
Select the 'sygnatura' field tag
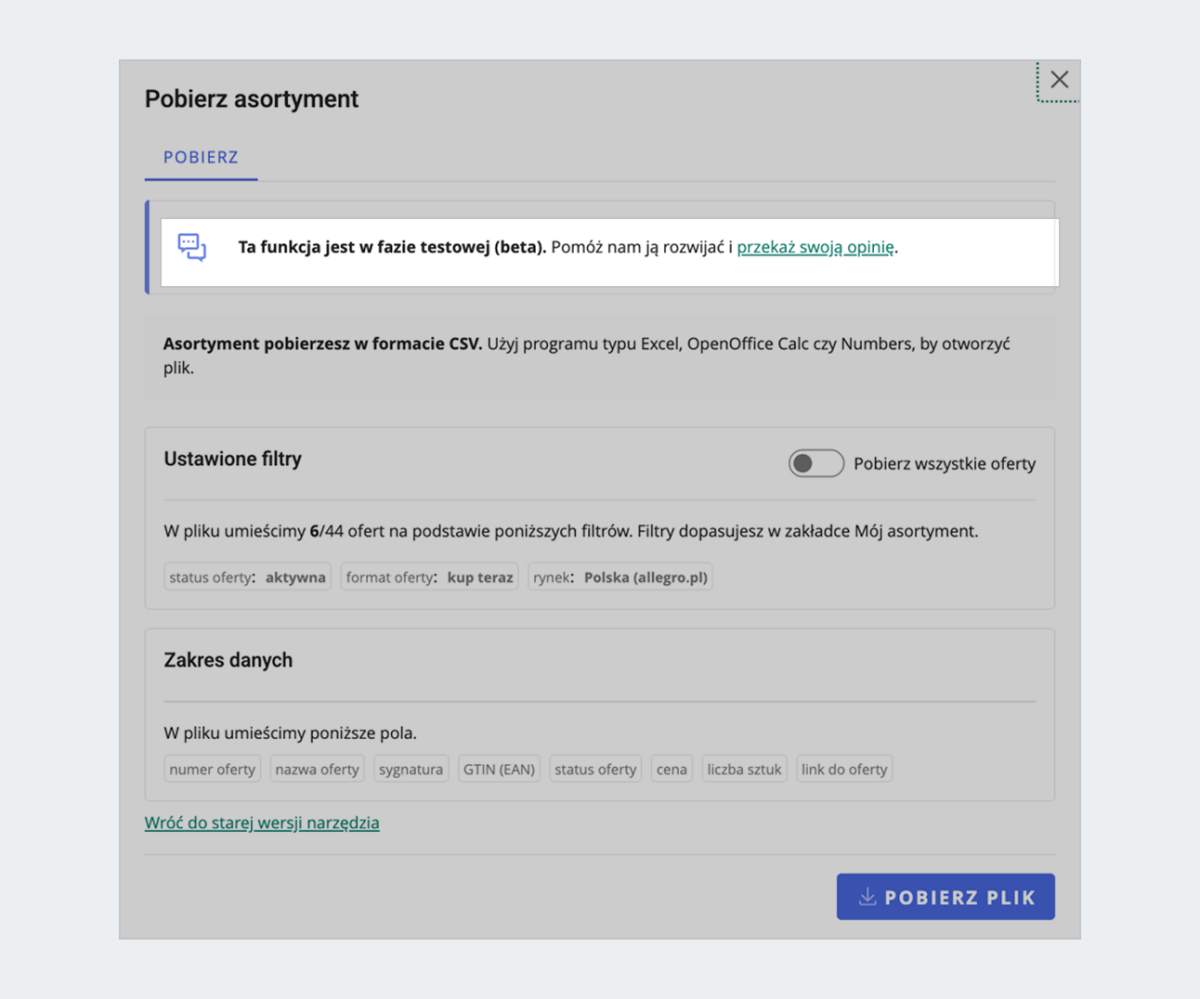tap(411, 769)
